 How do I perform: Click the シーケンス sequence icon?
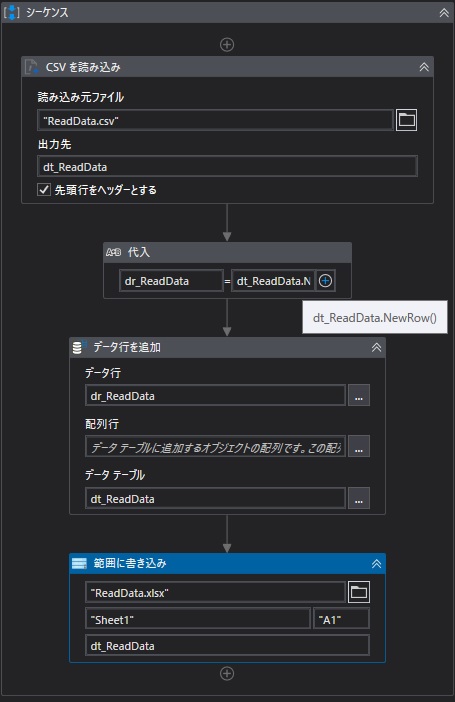11,12
